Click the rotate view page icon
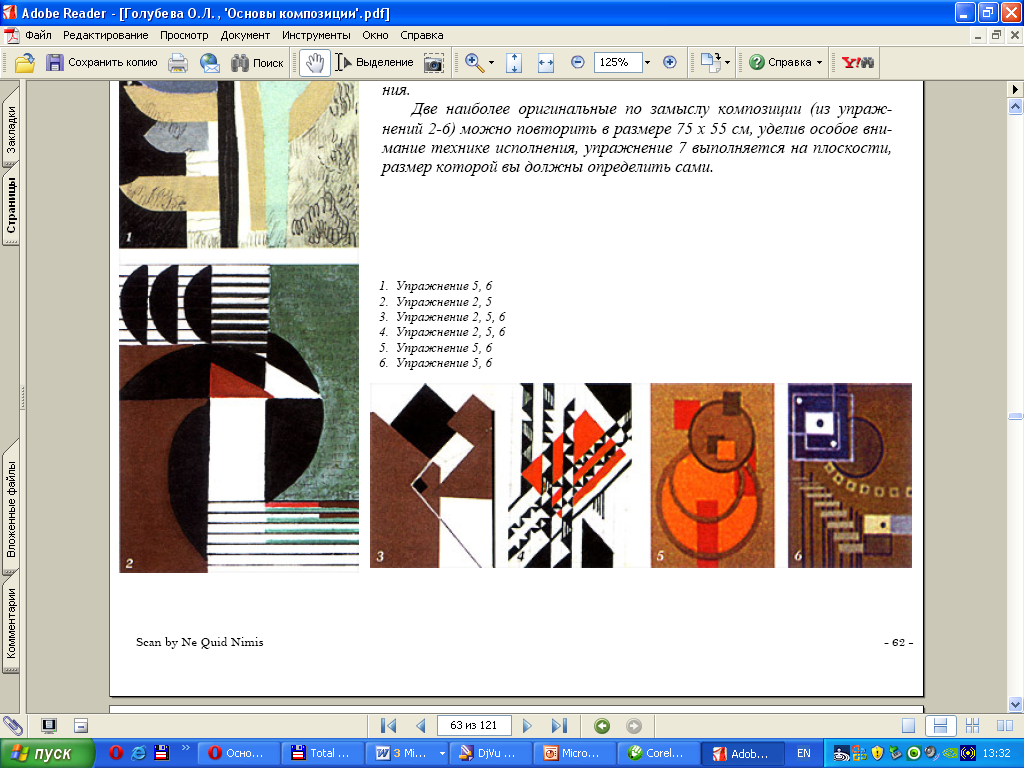The width and height of the screenshot is (1024, 768). (x=710, y=62)
